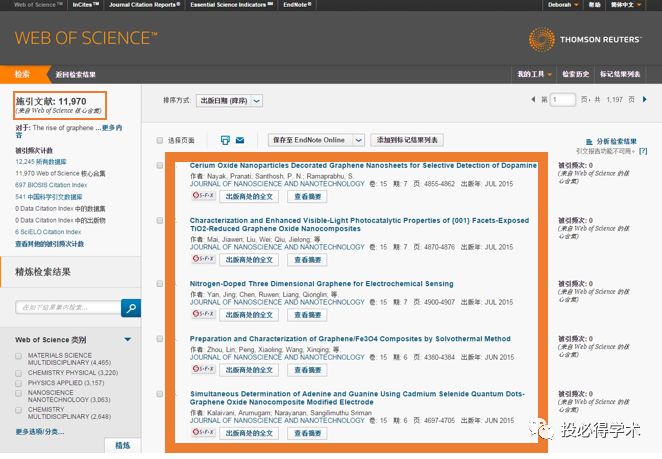
Task: Click the [?] help link for citation report
Action: coord(643,151)
